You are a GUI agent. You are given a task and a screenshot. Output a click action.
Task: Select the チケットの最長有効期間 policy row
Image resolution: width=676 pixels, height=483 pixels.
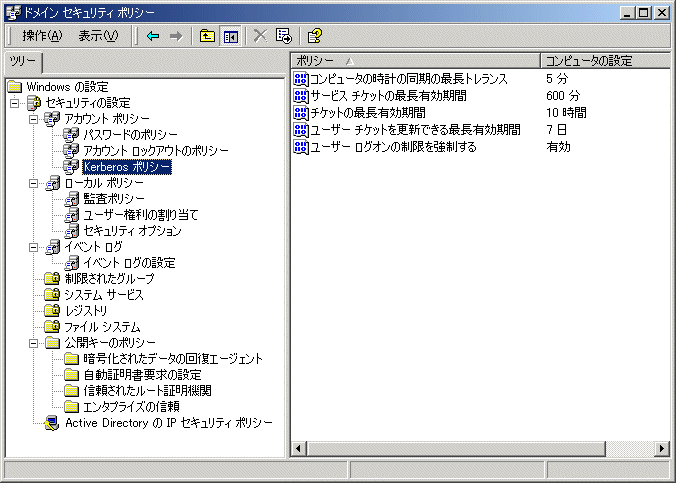pyautogui.click(x=368, y=113)
